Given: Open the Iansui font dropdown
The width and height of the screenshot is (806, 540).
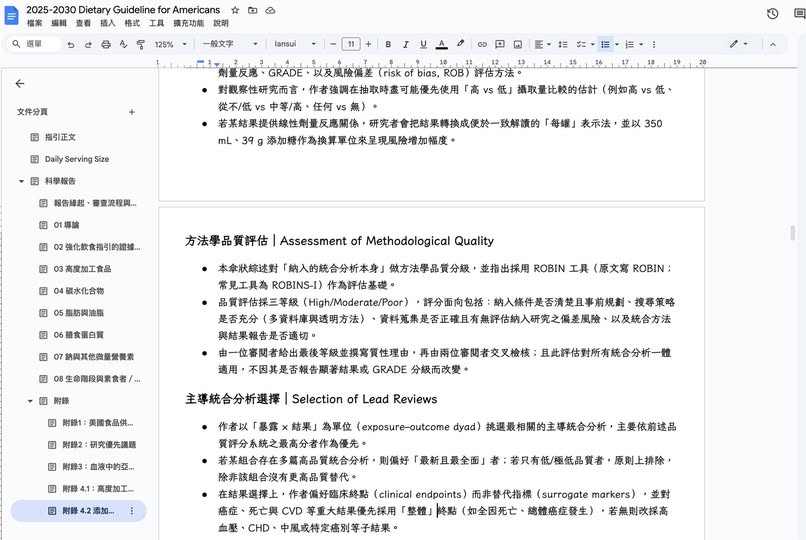Looking at the screenshot, I should (x=298, y=44).
